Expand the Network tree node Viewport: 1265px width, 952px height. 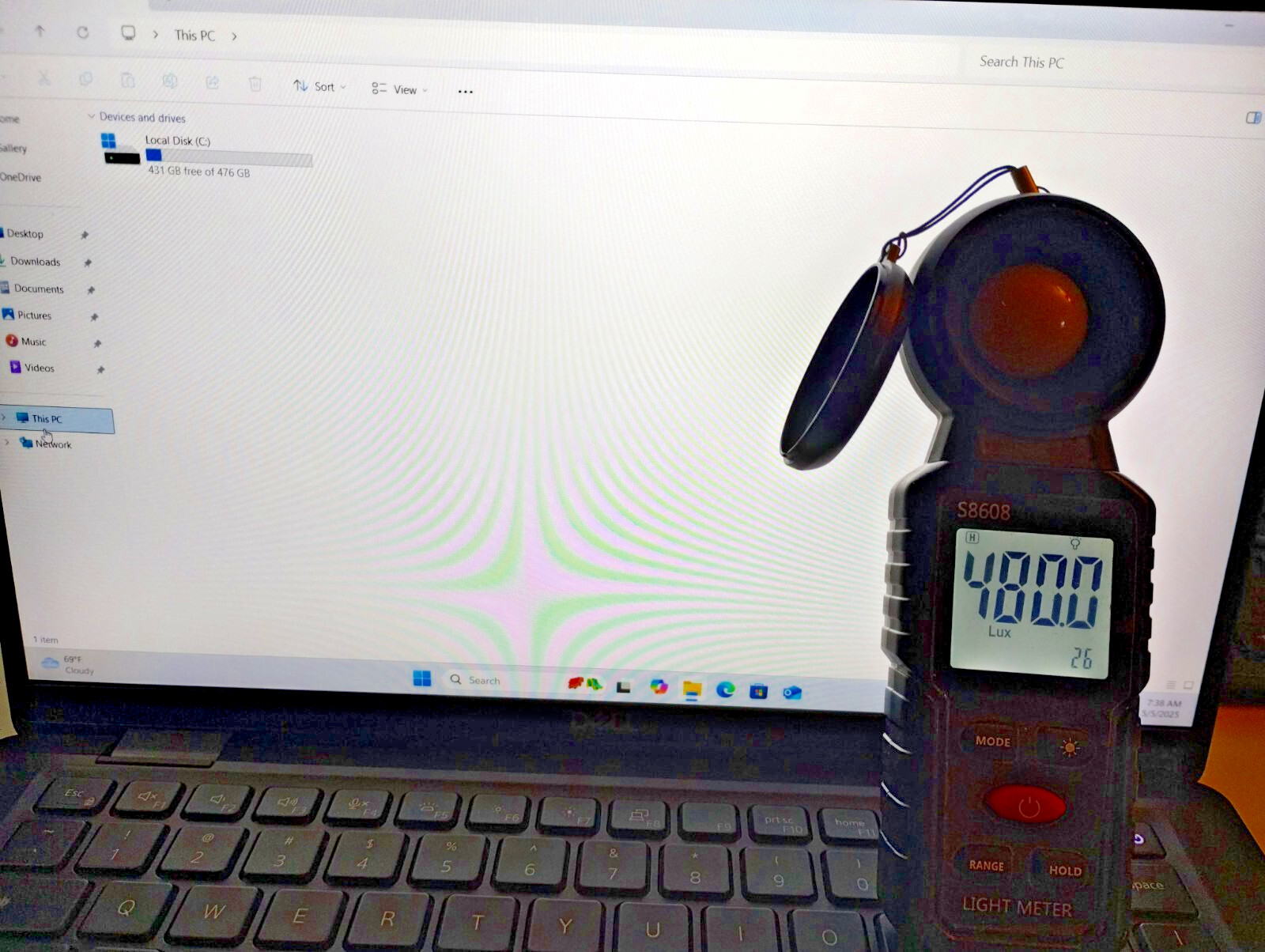[x=7, y=442]
